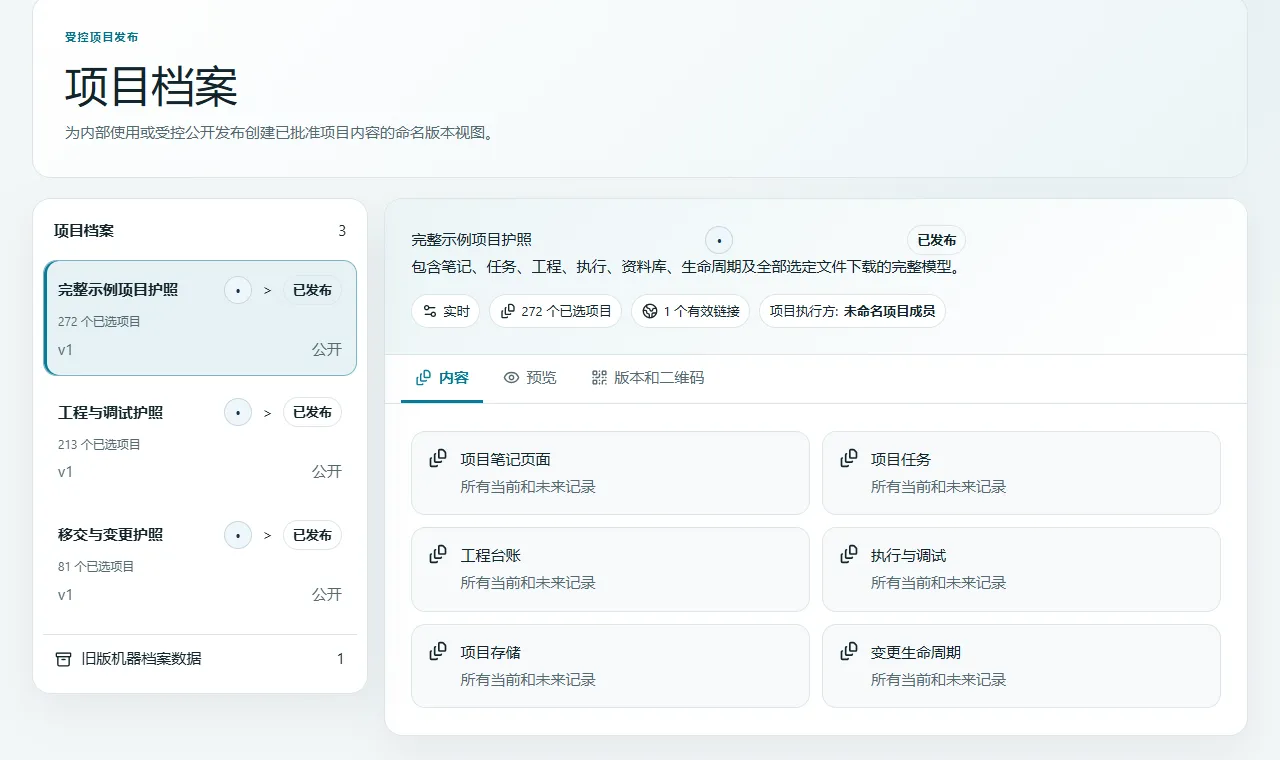Select the 工程与调试护照 archive
1280x760 pixels.
[x=200, y=441]
